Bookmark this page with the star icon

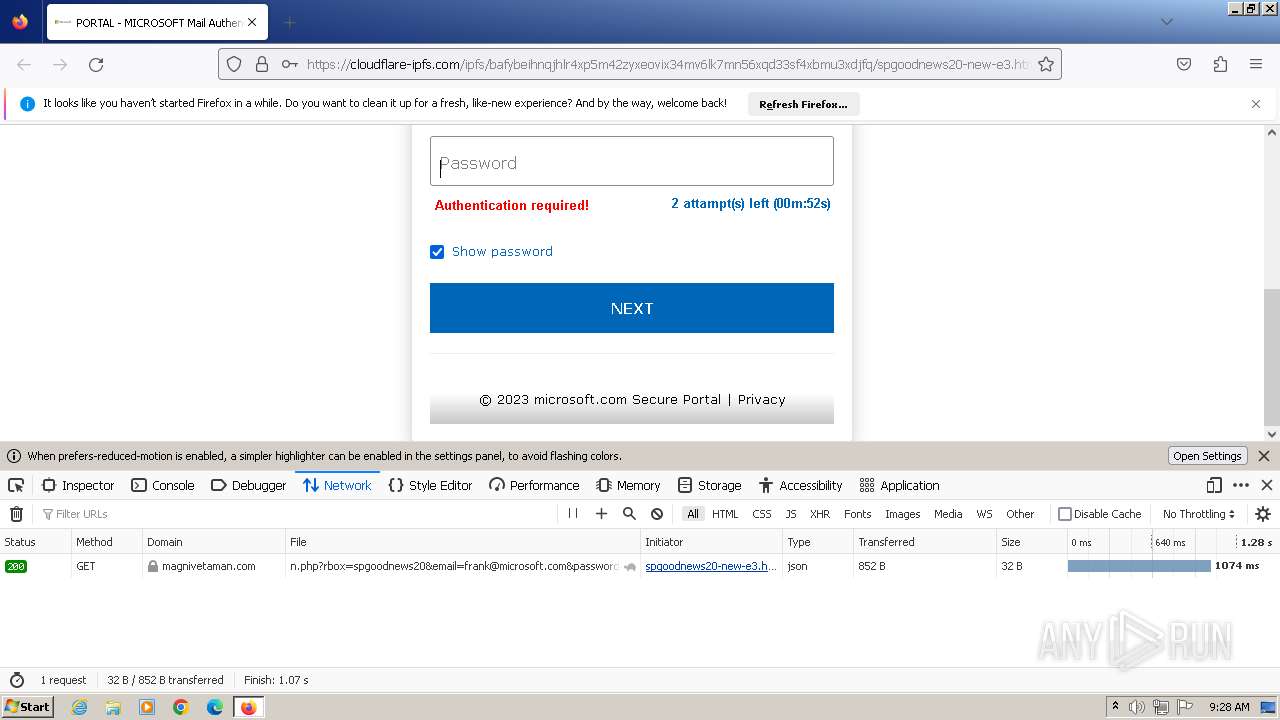click(x=1046, y=64)
